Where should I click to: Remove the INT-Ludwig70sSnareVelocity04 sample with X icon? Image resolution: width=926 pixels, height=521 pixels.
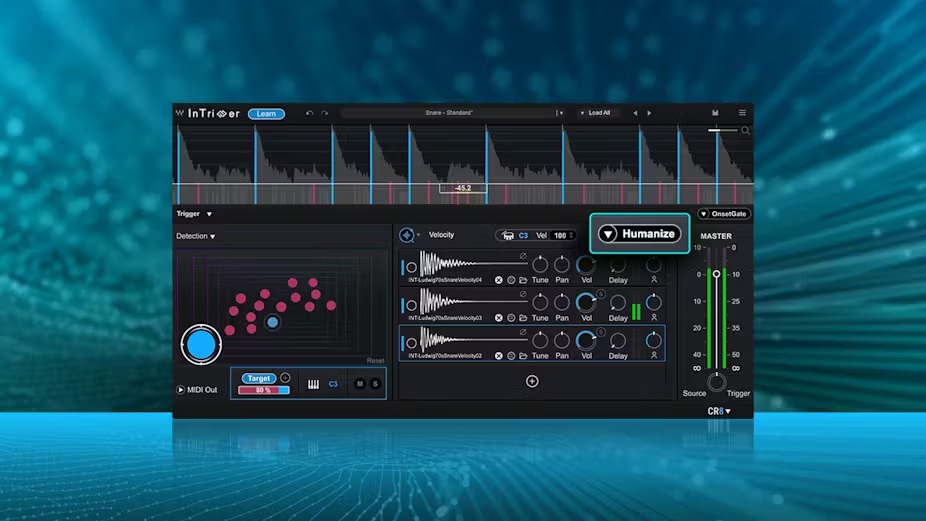[499, 280]
